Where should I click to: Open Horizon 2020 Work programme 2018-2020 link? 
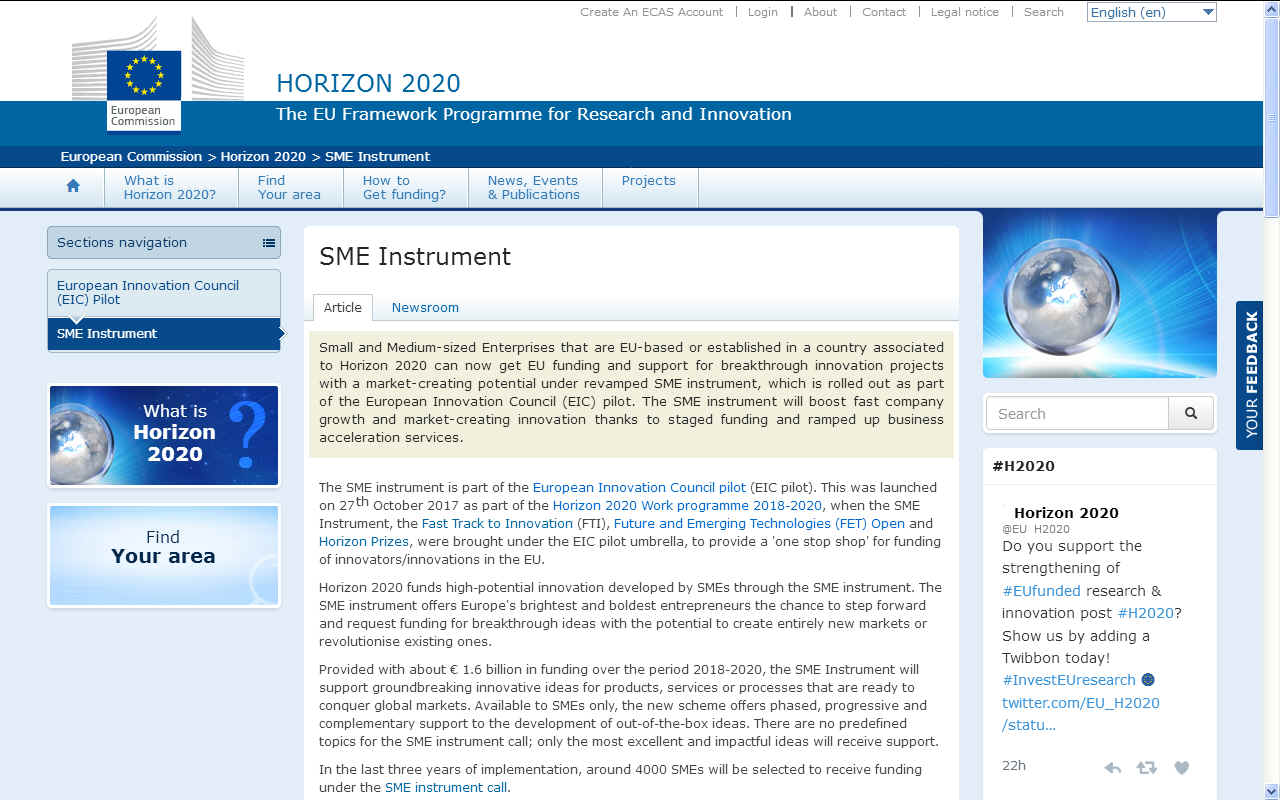click(687, 506)
